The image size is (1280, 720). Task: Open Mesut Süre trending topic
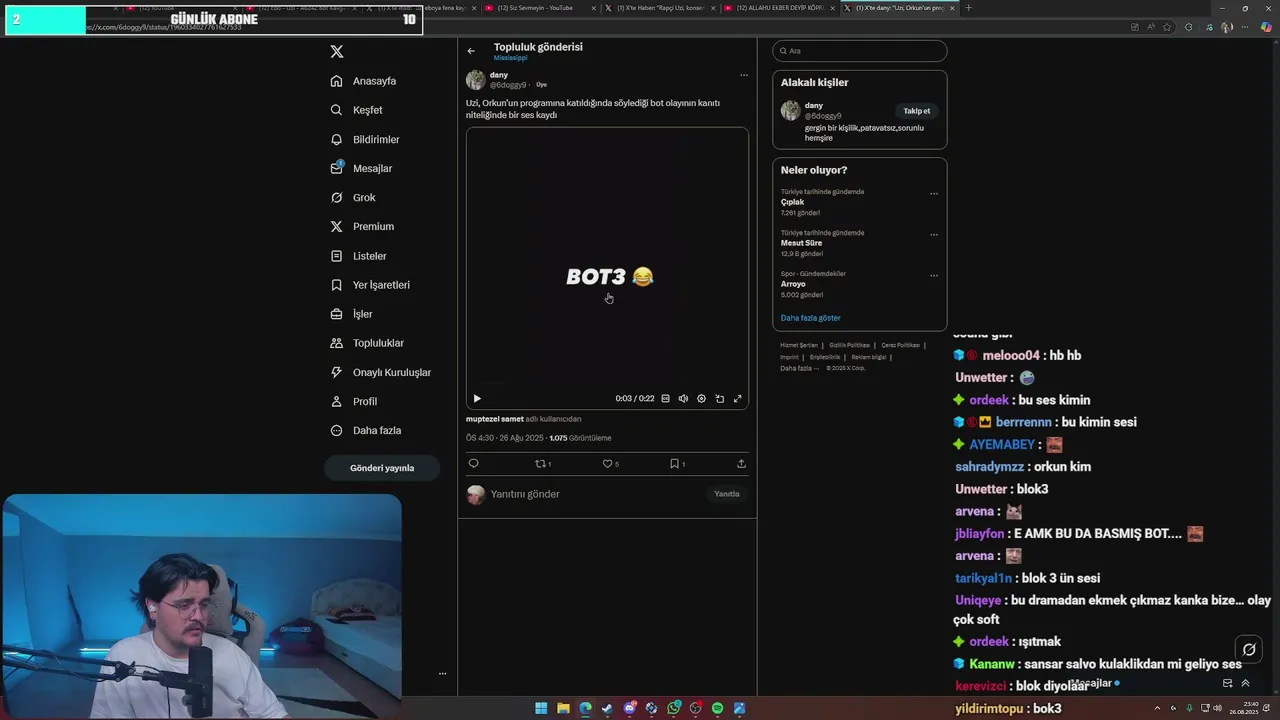tap(801, 243)
